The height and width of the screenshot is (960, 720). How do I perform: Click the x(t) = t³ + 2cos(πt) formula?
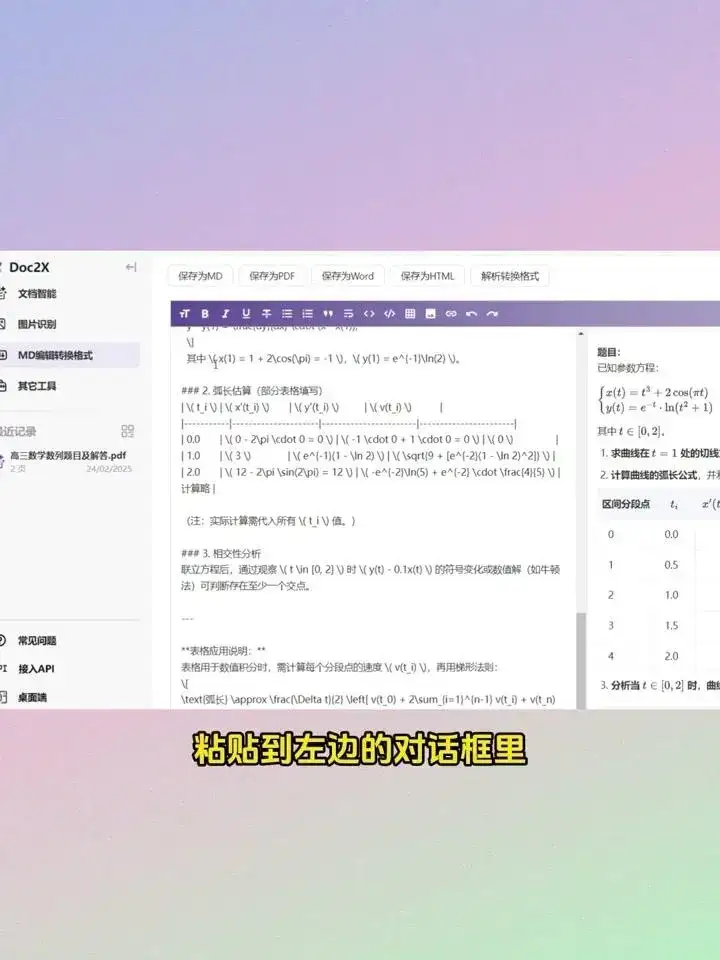point(656,392)
